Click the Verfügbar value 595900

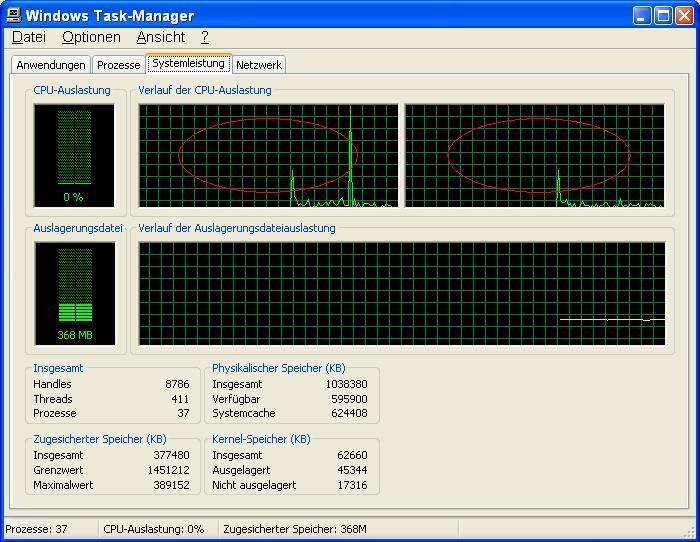tap(350, 399)
